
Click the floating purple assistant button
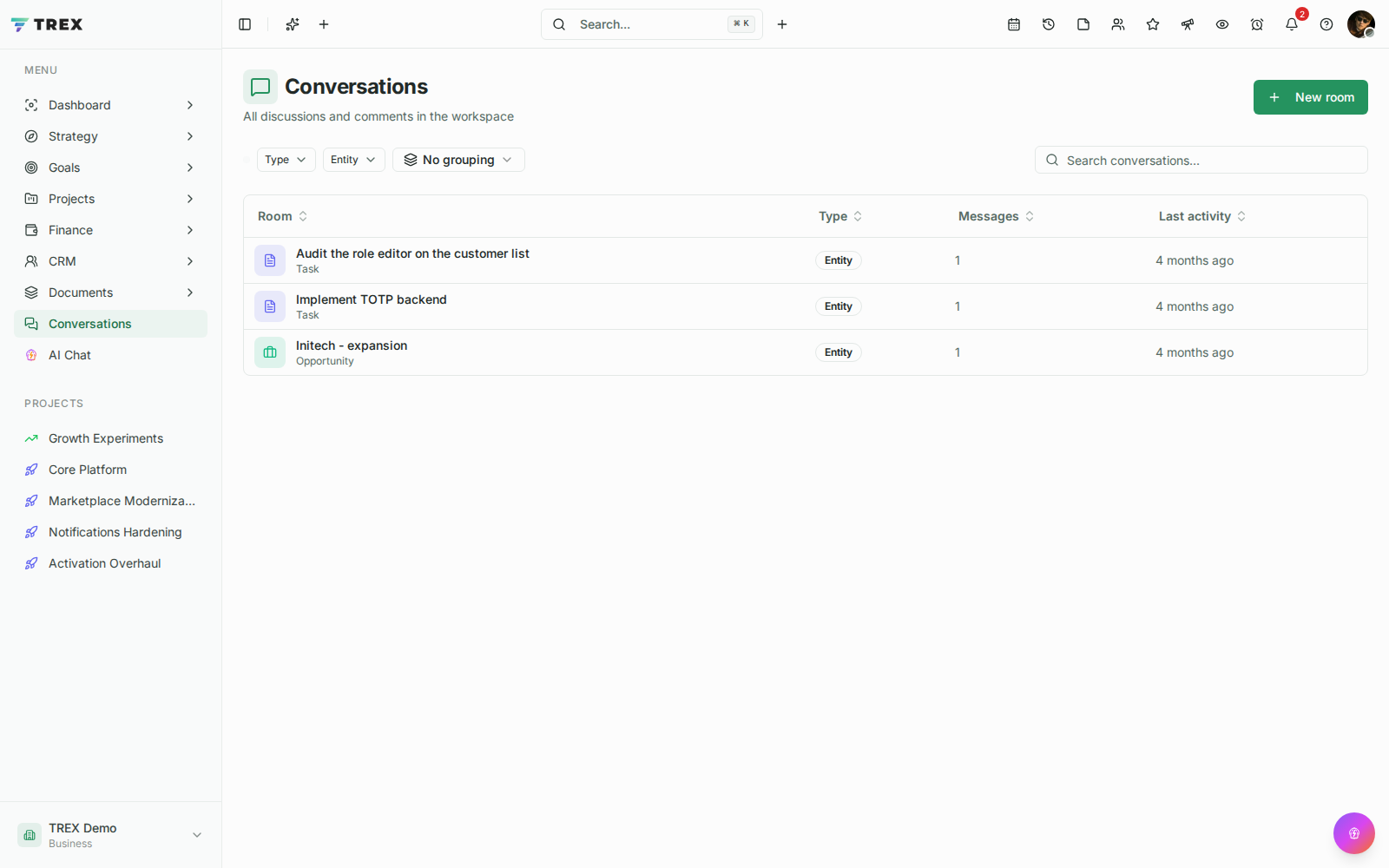click(1354, 833)
